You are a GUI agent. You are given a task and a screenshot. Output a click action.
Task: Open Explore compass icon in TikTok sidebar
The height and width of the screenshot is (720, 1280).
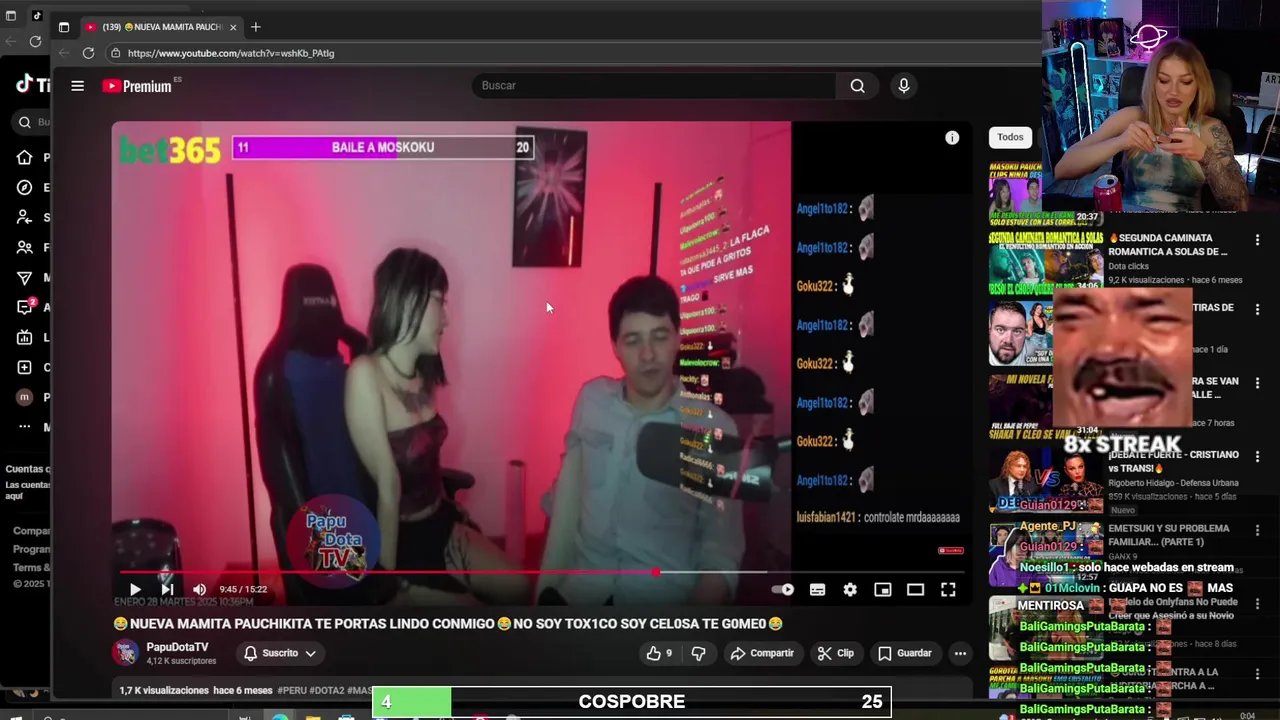24,187
